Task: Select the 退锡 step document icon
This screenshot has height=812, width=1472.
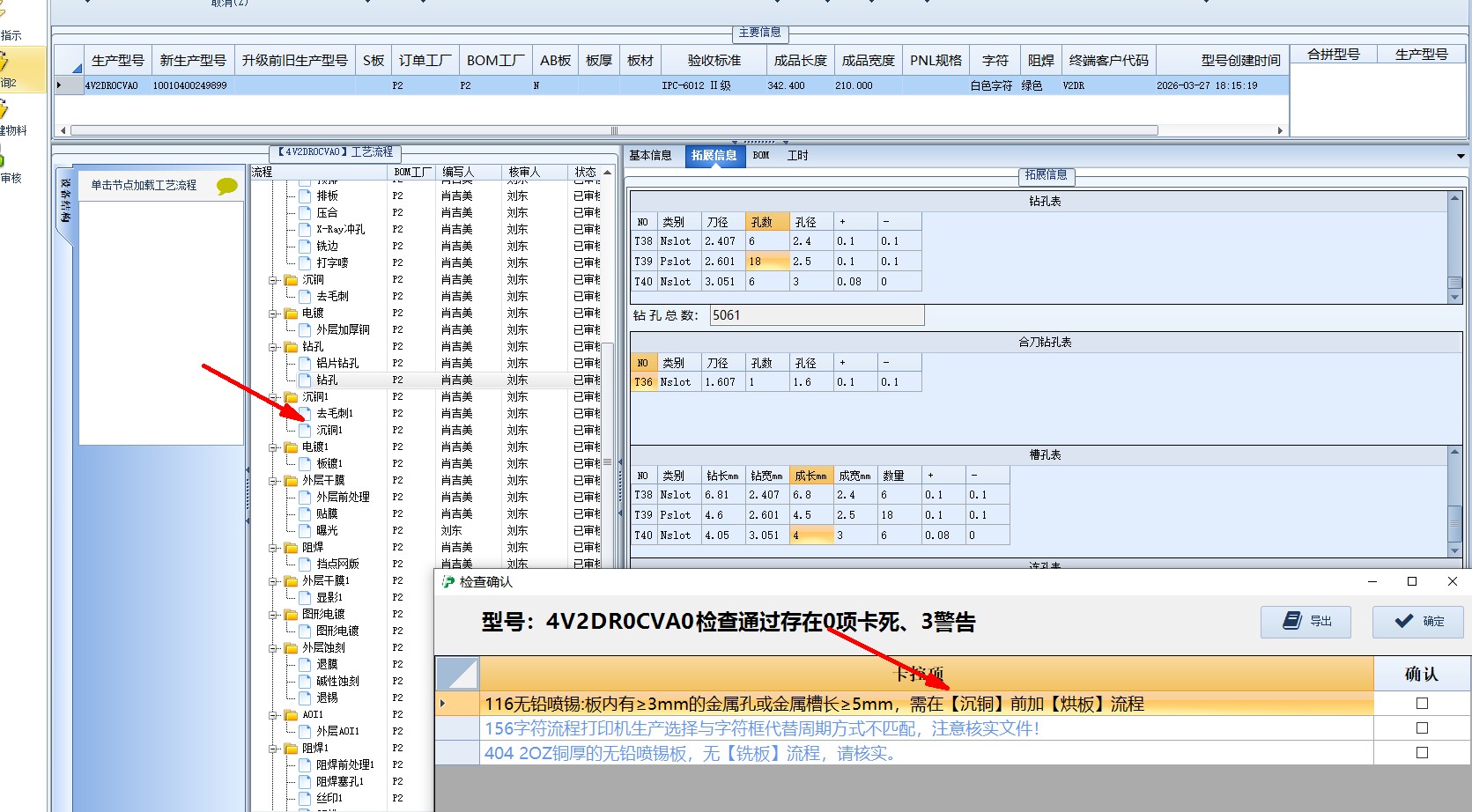Action: 305,698
